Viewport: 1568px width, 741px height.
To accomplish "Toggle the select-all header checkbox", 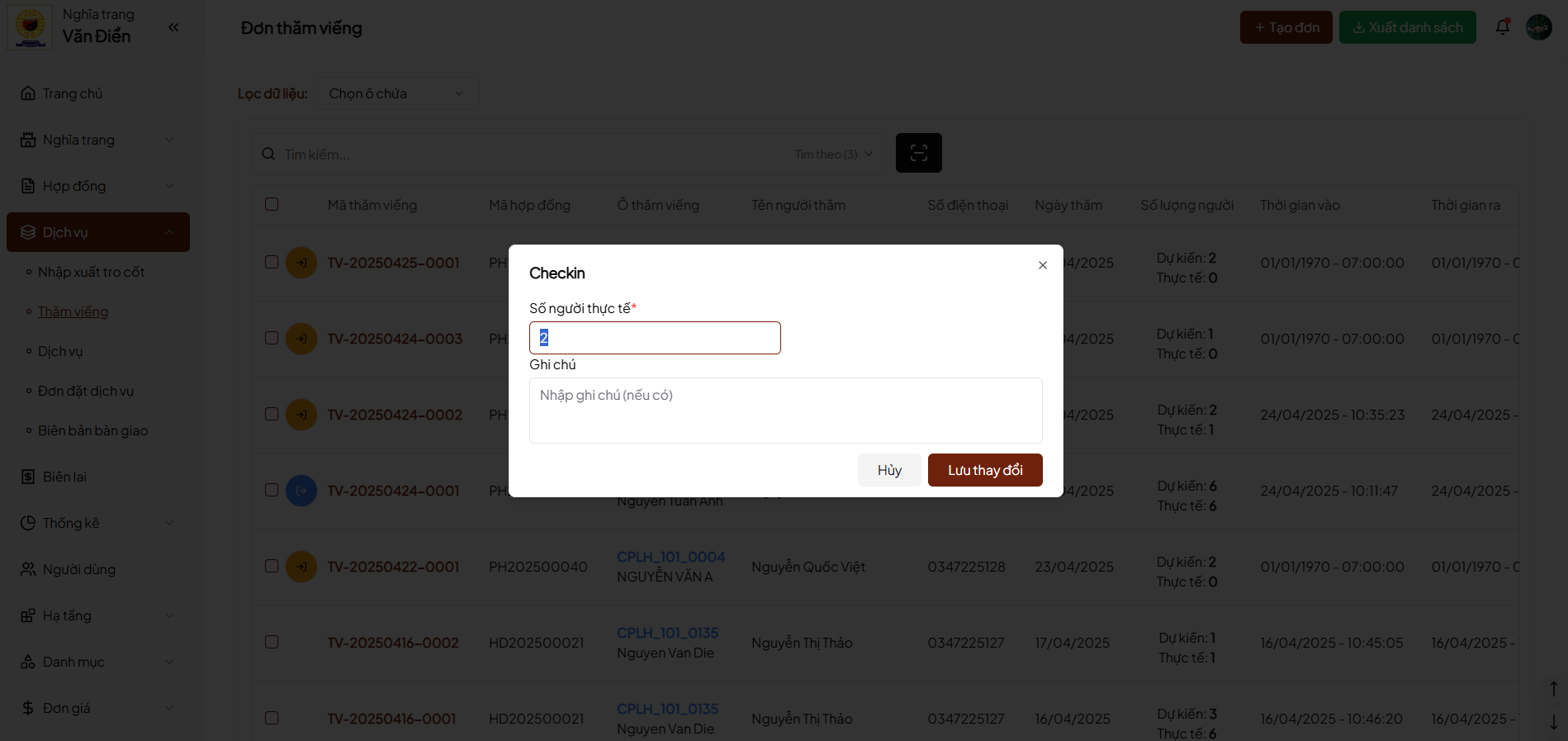I will 272,204.
